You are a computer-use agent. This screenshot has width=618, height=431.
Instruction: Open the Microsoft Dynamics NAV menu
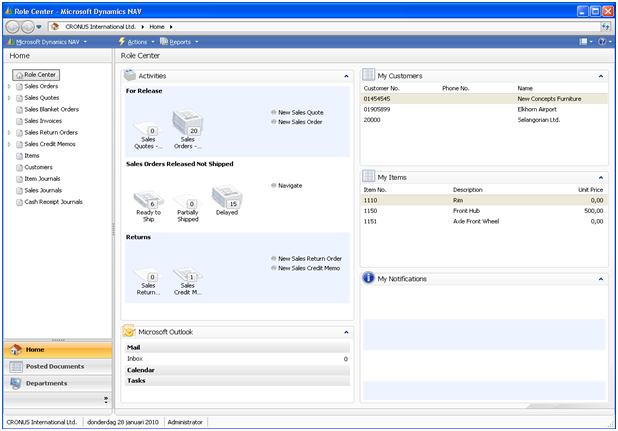(47, 42)
